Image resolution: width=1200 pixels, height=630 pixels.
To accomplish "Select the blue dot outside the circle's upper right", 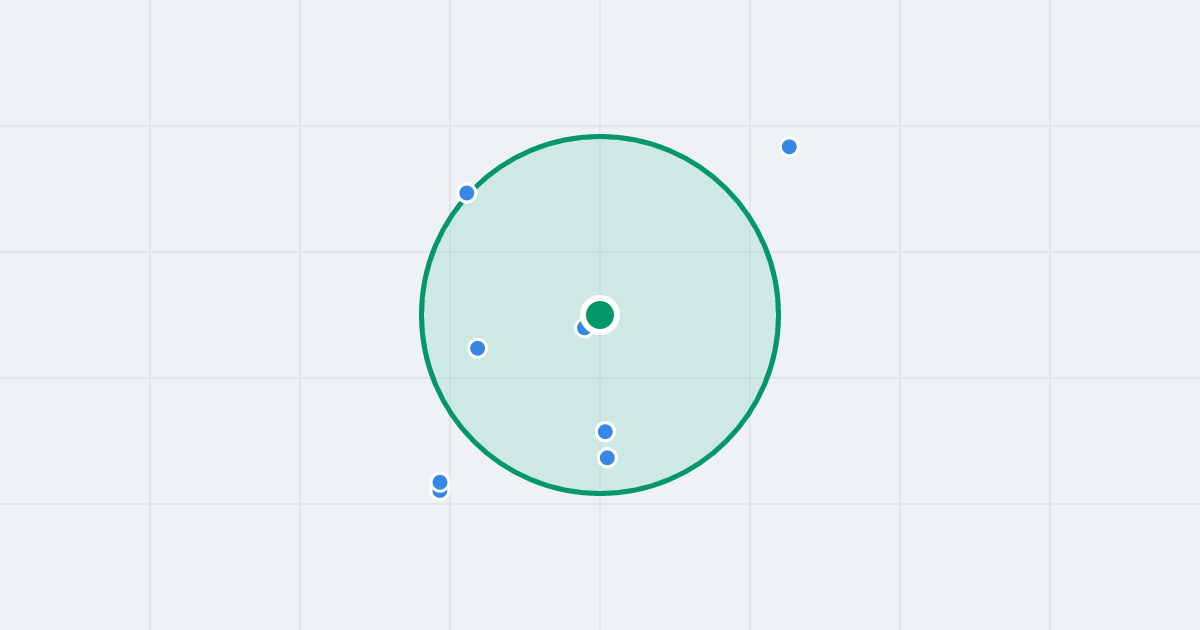I will 789,147.
